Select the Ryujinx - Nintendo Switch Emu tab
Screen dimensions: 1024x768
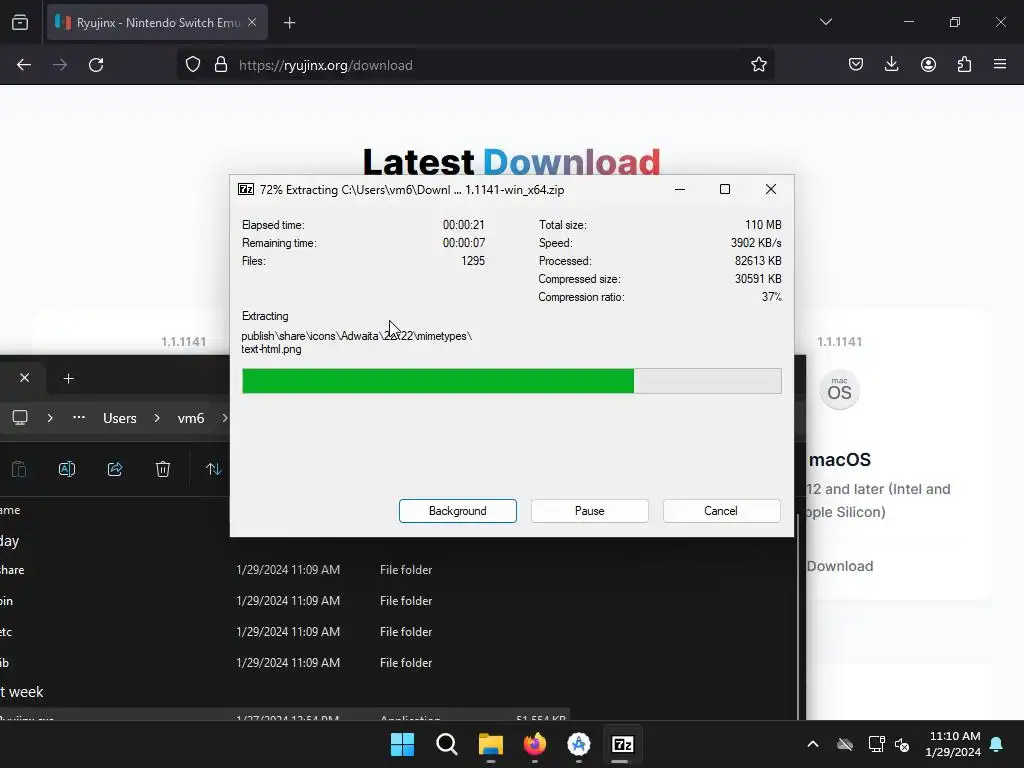[157, 22]
